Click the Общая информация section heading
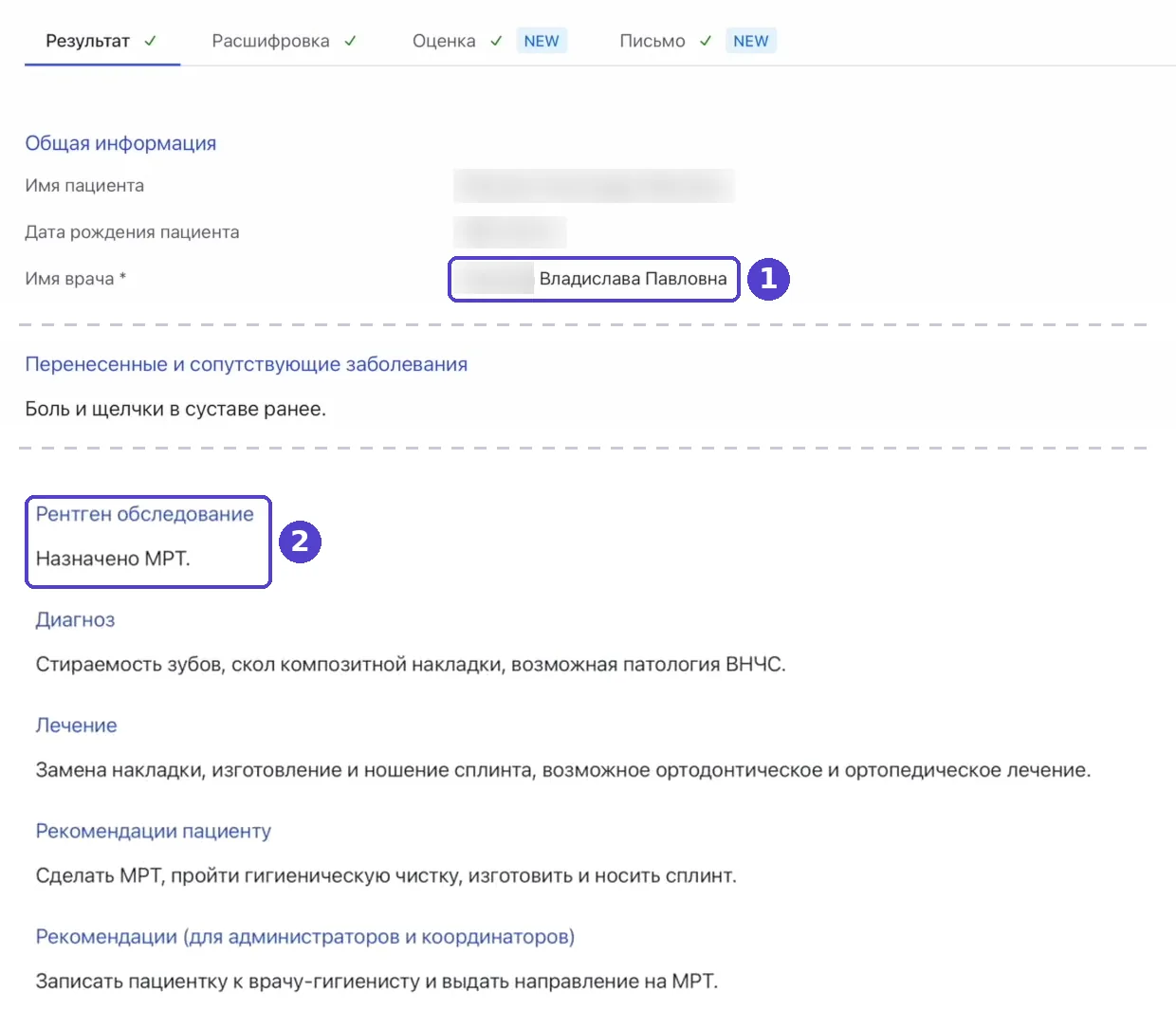The width and height of the screenshot is (1176, 1010). pyautogui.click(x=120, y=143)
